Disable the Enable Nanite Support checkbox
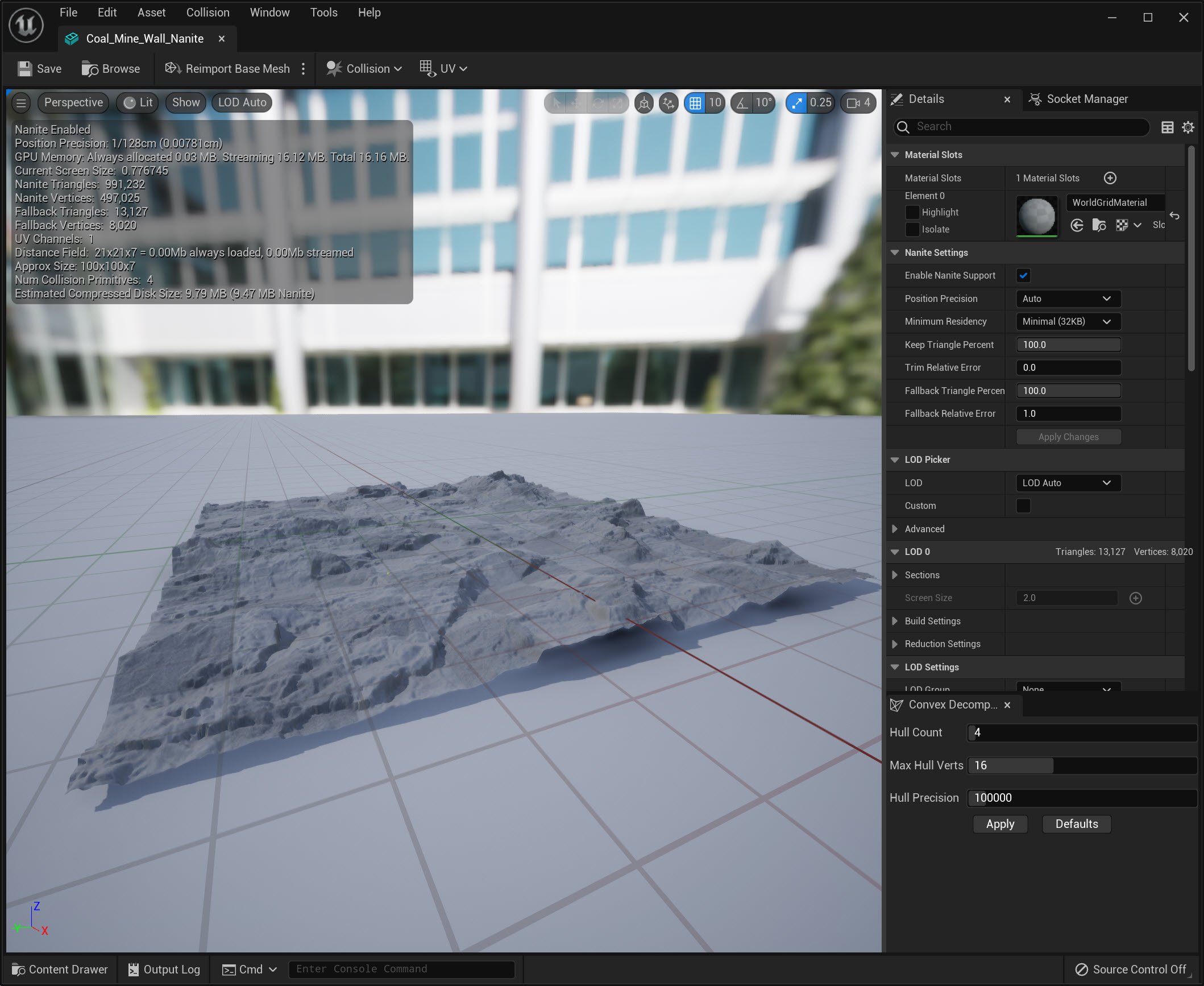Image resolution: width=1204 pixels, height=986 pixels. pos(1023,276)
